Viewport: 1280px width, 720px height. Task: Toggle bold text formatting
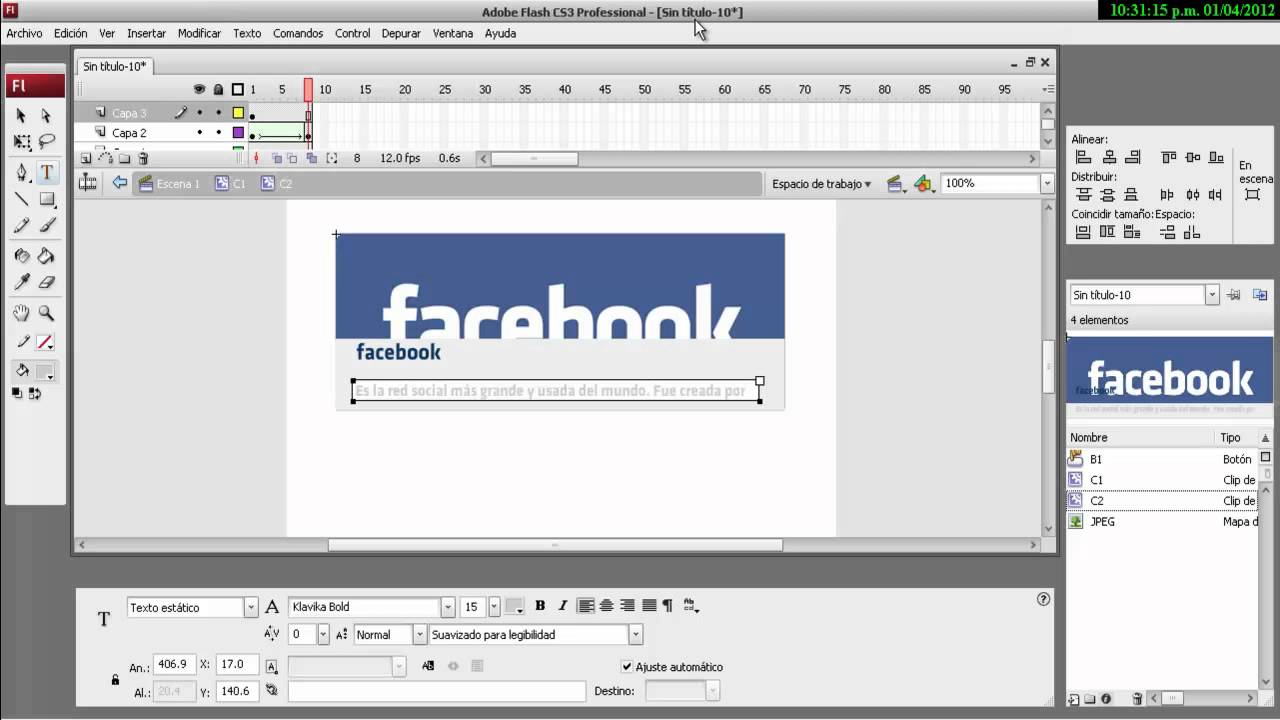(x=540, y=606)
